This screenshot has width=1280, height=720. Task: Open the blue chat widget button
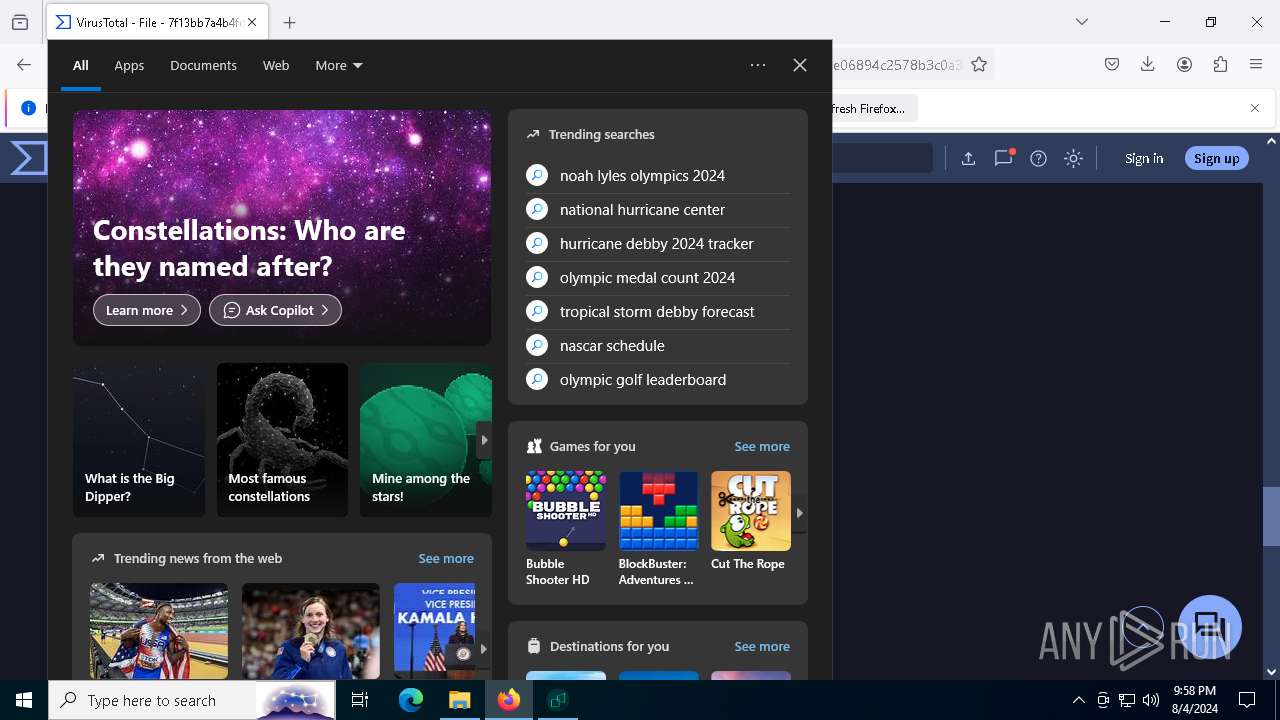click(x=1210, y=627)
